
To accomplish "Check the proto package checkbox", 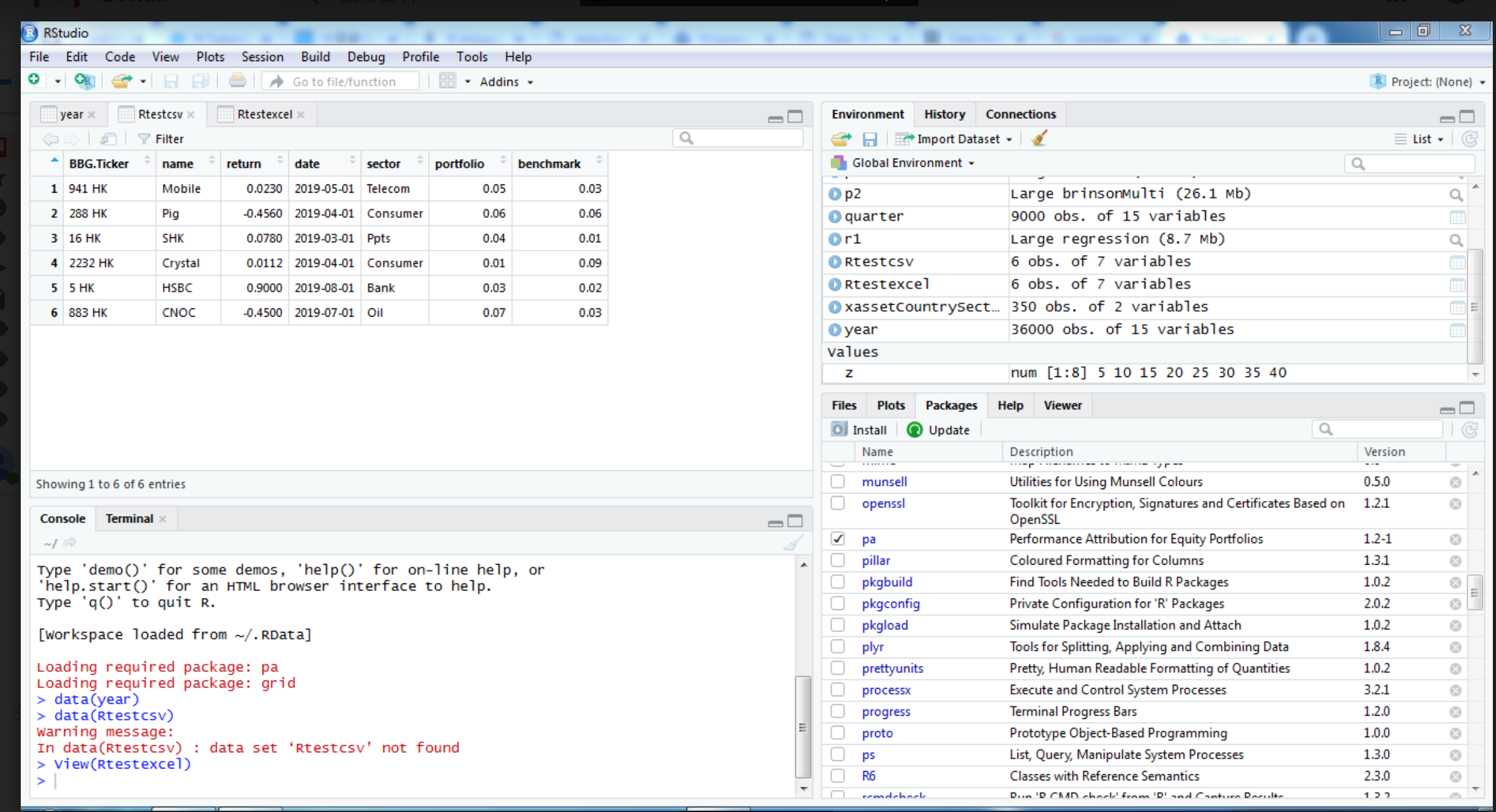I will 837,733.
